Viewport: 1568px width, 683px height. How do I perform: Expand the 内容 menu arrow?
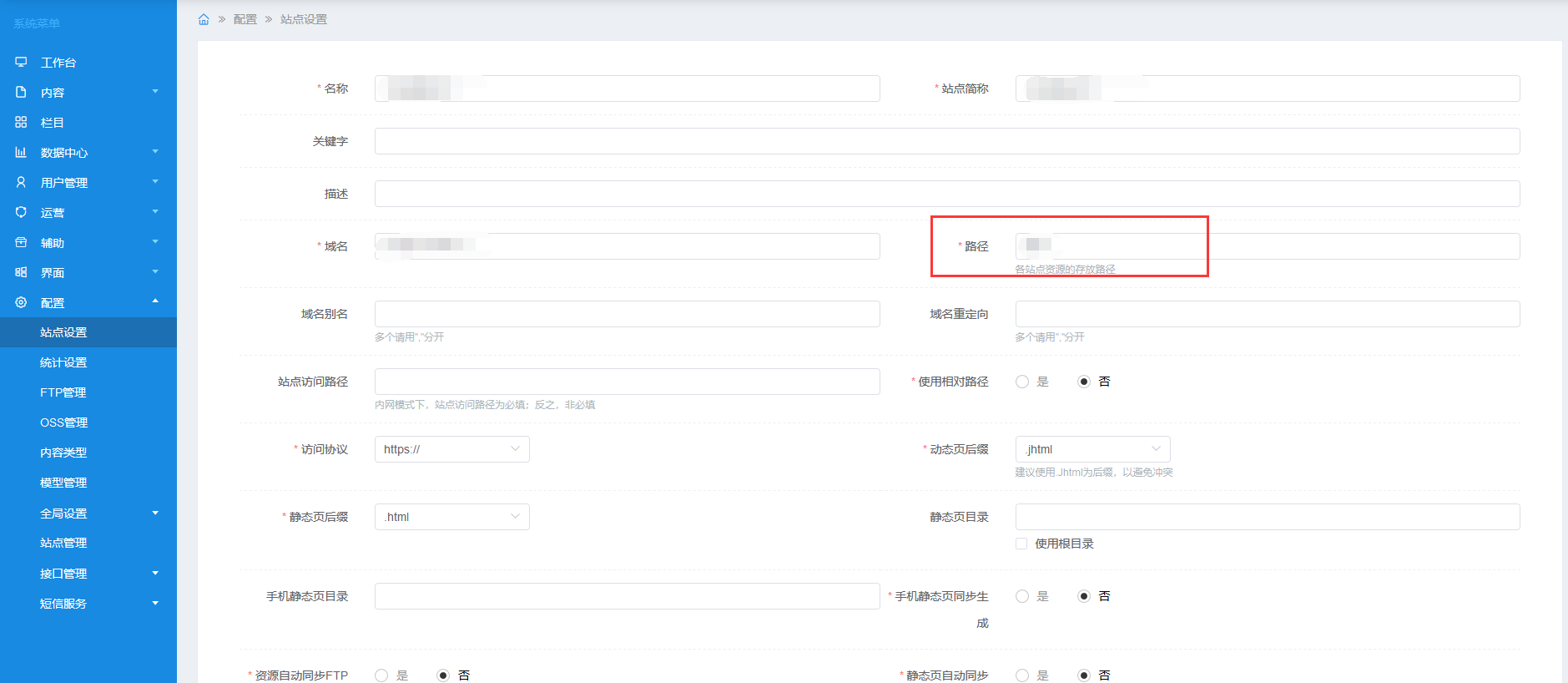(155, 91)
